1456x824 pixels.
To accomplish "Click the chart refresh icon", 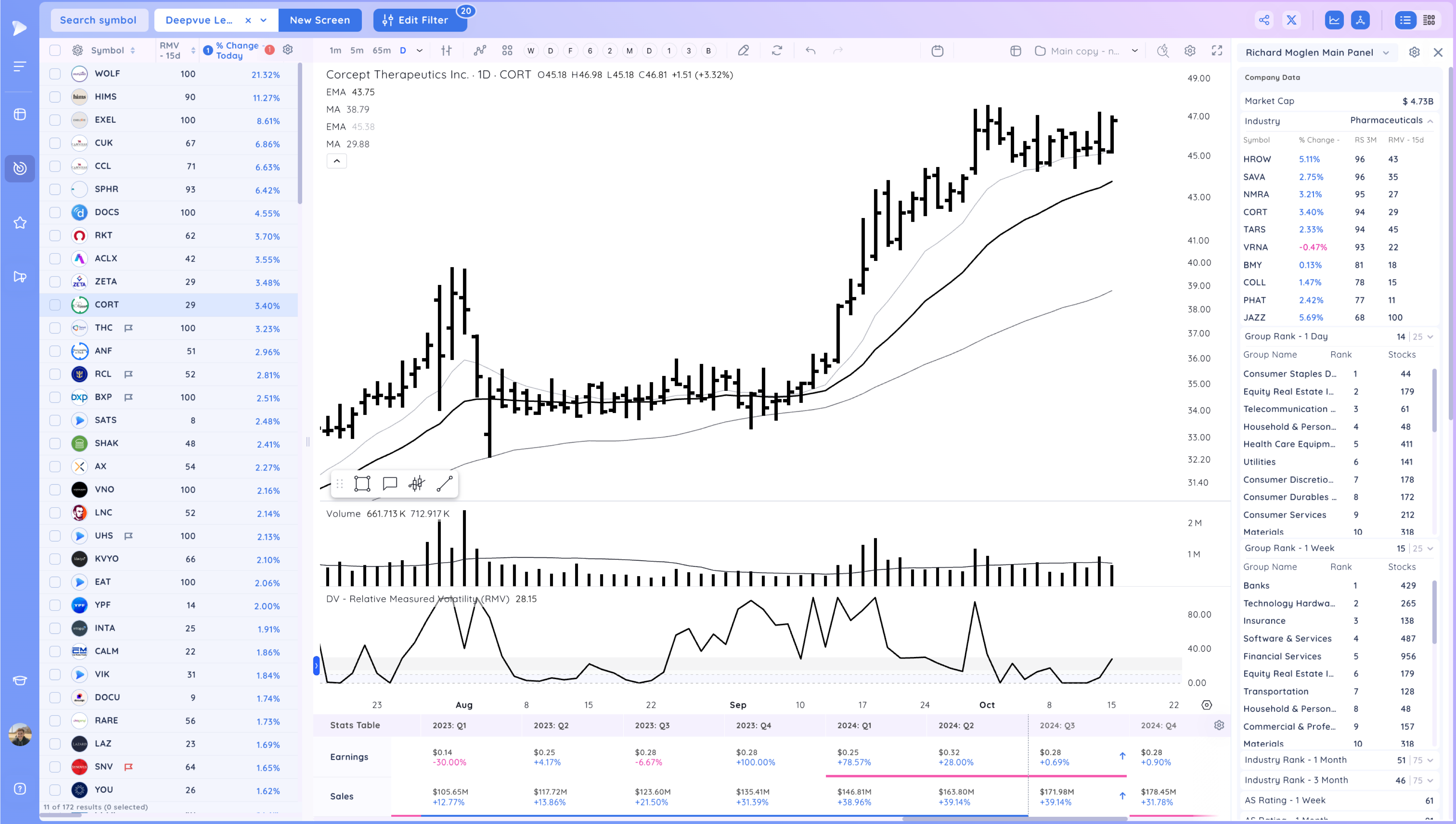I will [x=777, y=51].
